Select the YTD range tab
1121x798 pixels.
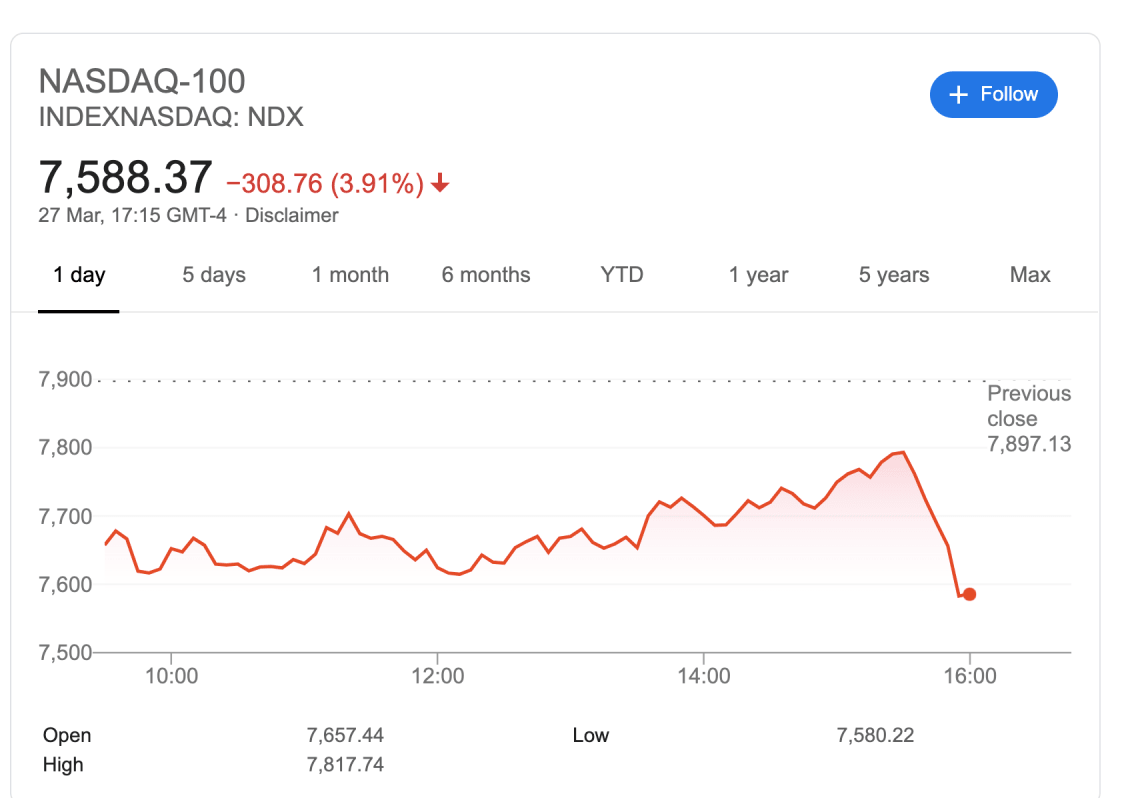click(622, 275)
